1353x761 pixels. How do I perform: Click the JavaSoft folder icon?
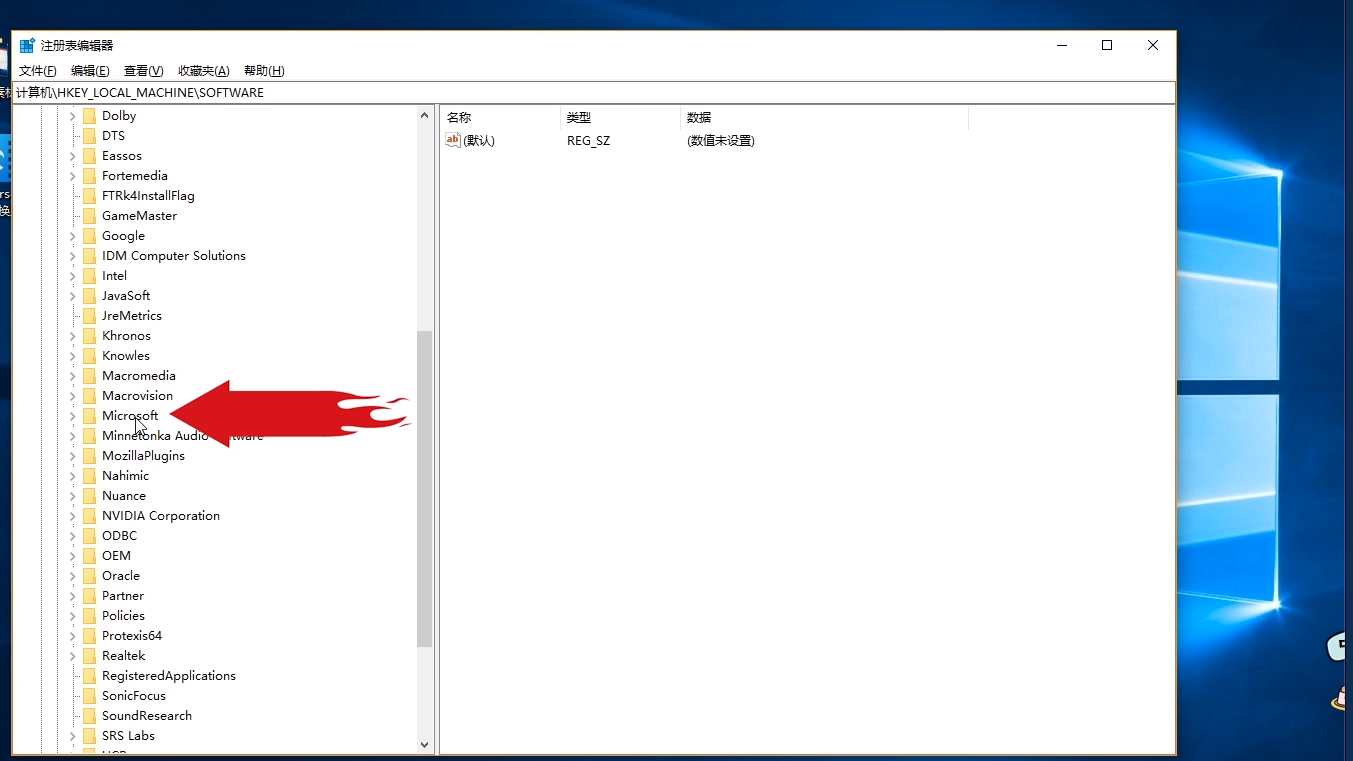coord(89,296)
